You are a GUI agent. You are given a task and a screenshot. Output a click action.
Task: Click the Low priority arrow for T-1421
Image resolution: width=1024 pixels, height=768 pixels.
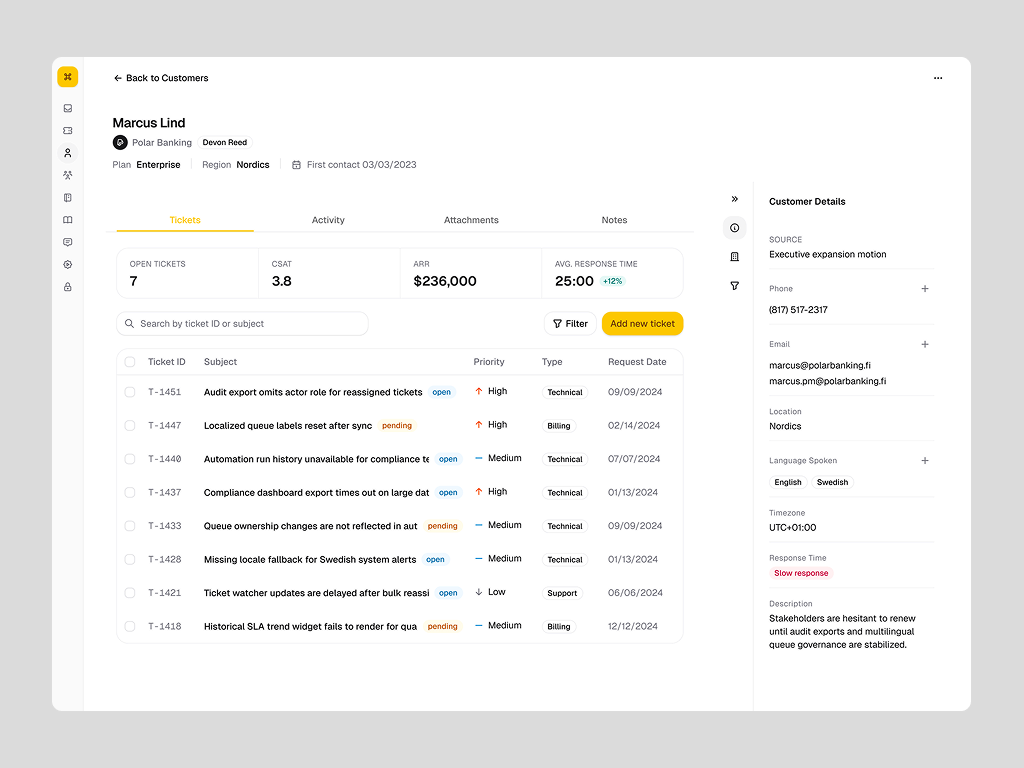(x=479, y=592)
